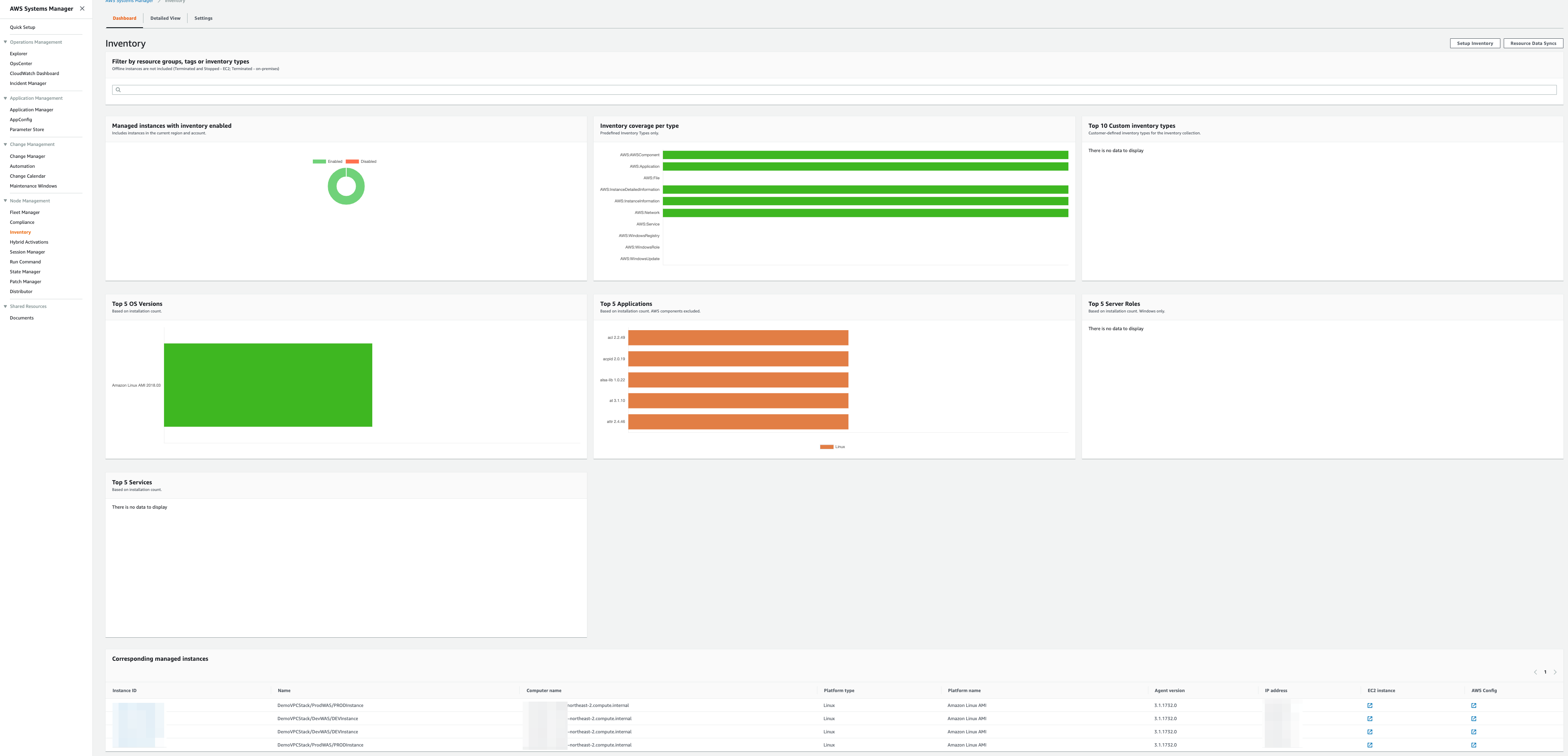Image resolution: width=1568 pixels, height=756 pixels.
Task: Click the search magnifier icon in filter
Action: point(118,90)
